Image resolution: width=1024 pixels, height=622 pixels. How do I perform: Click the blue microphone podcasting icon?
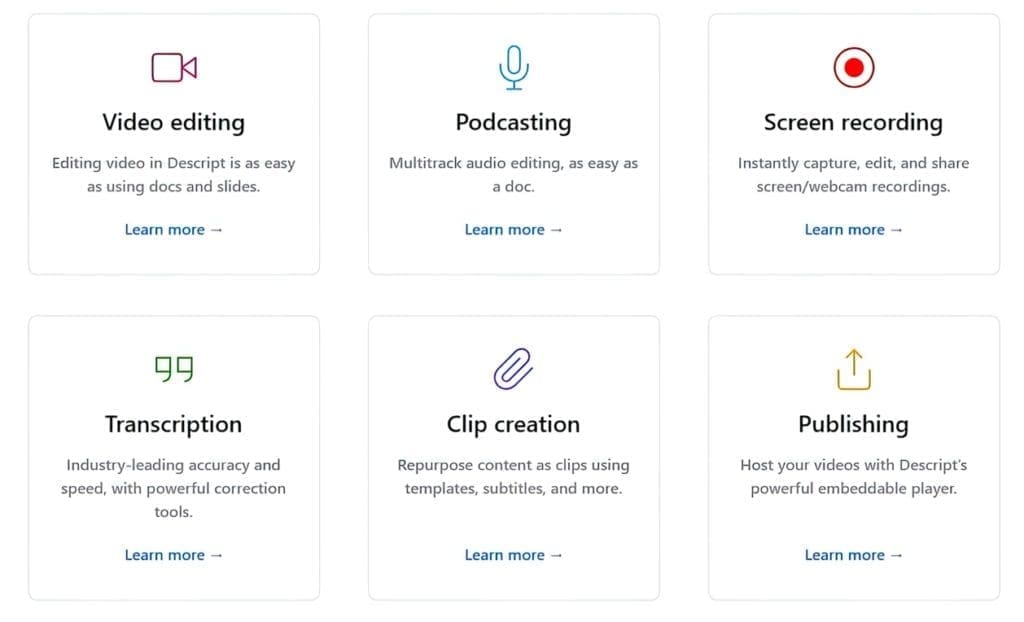pyautogui.click(x=514, y=67)
